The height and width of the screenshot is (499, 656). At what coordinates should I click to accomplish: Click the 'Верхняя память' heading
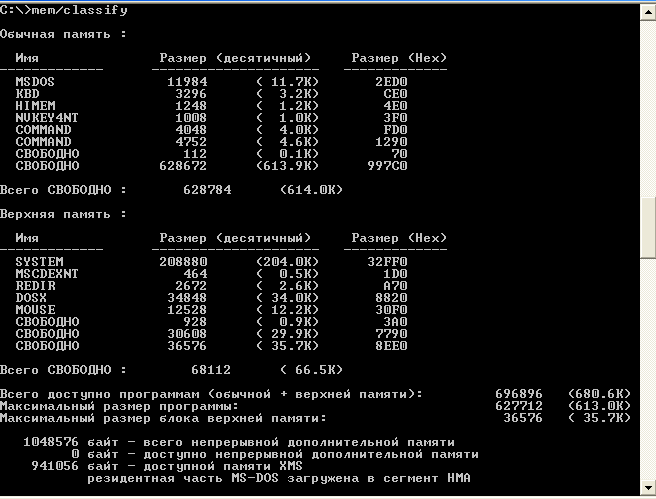(55, 214)
